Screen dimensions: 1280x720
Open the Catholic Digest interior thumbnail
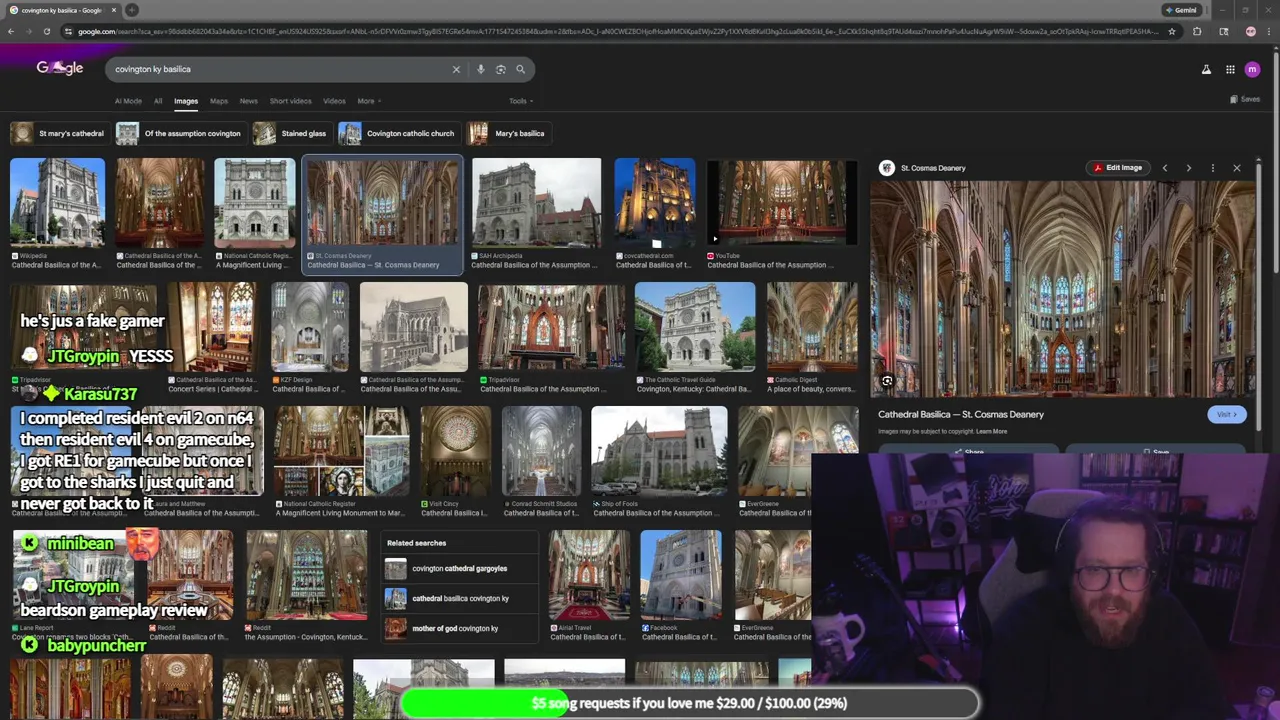pos(812,327)
